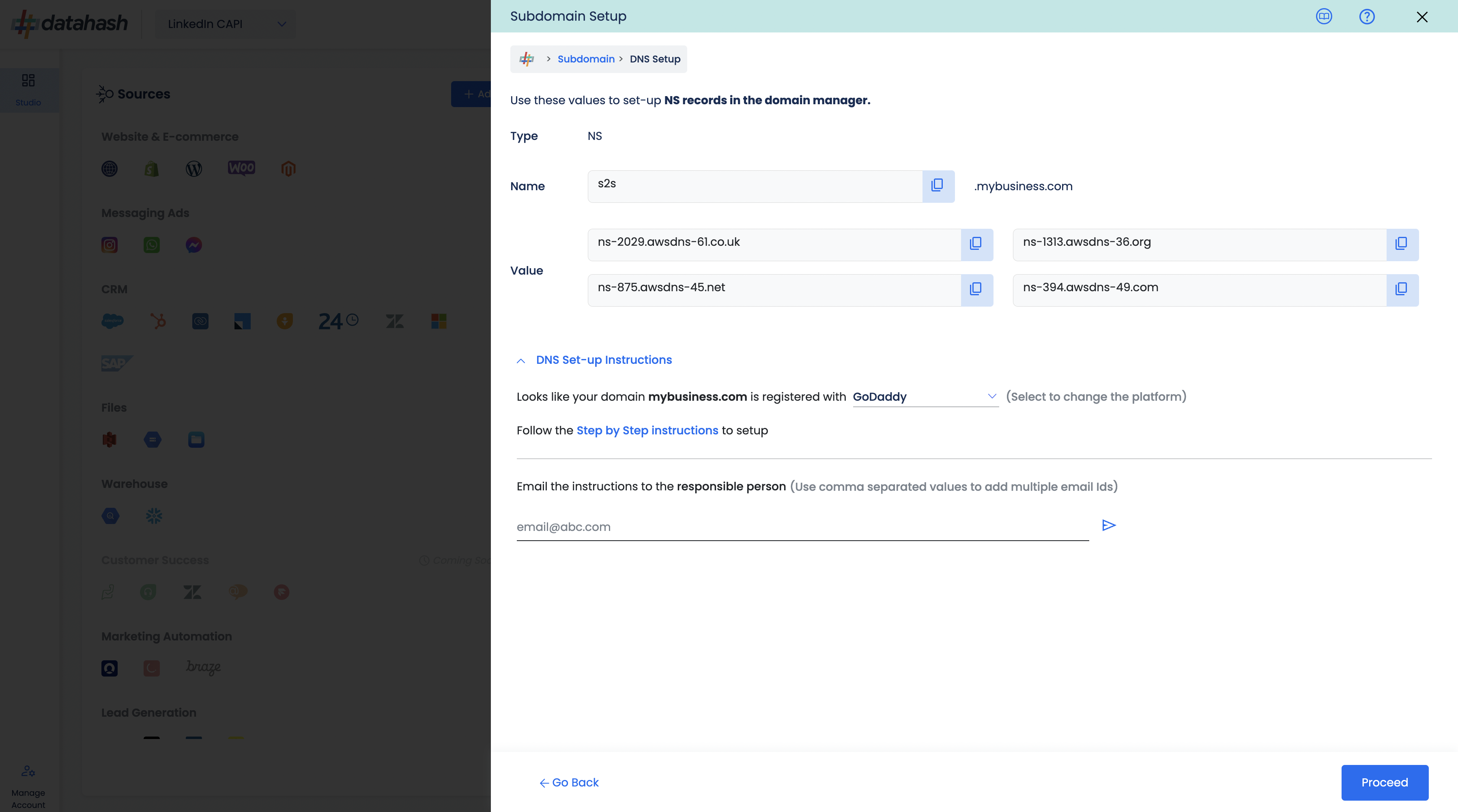
Task: Open the GoDaddy registrar platform dropdown
Action: (925, 397)
